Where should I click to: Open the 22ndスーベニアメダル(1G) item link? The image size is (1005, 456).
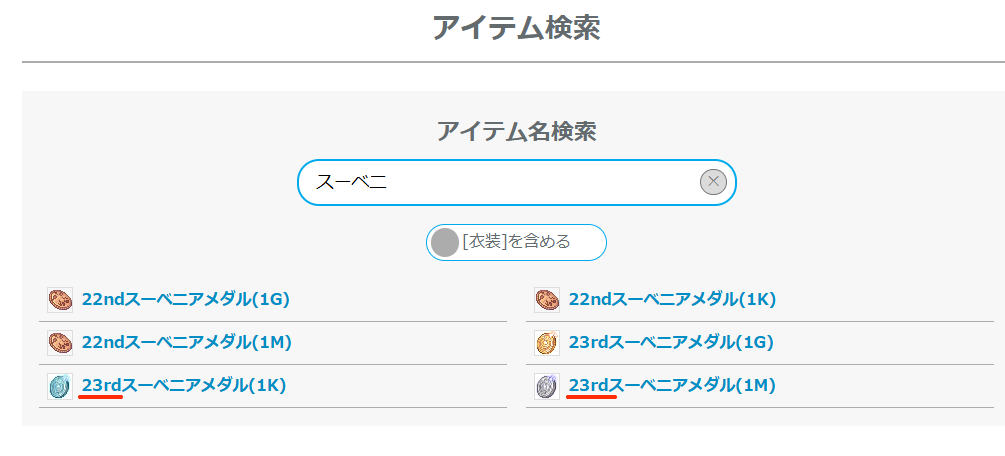pyautogui.click(x=185, y=299)
